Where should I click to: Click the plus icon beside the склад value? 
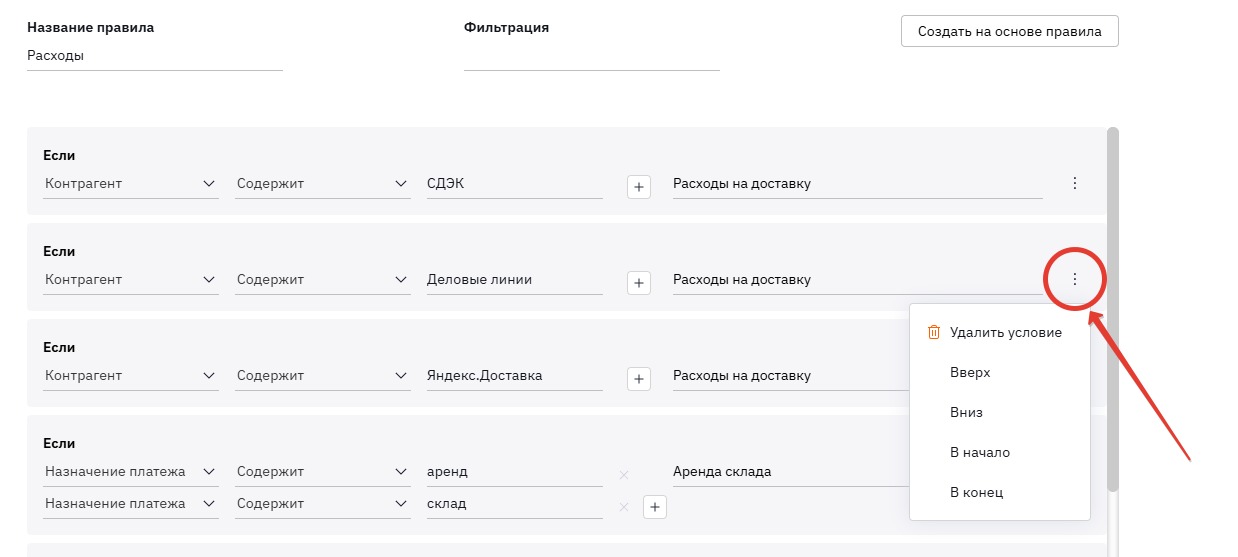(x=655, y=507)
